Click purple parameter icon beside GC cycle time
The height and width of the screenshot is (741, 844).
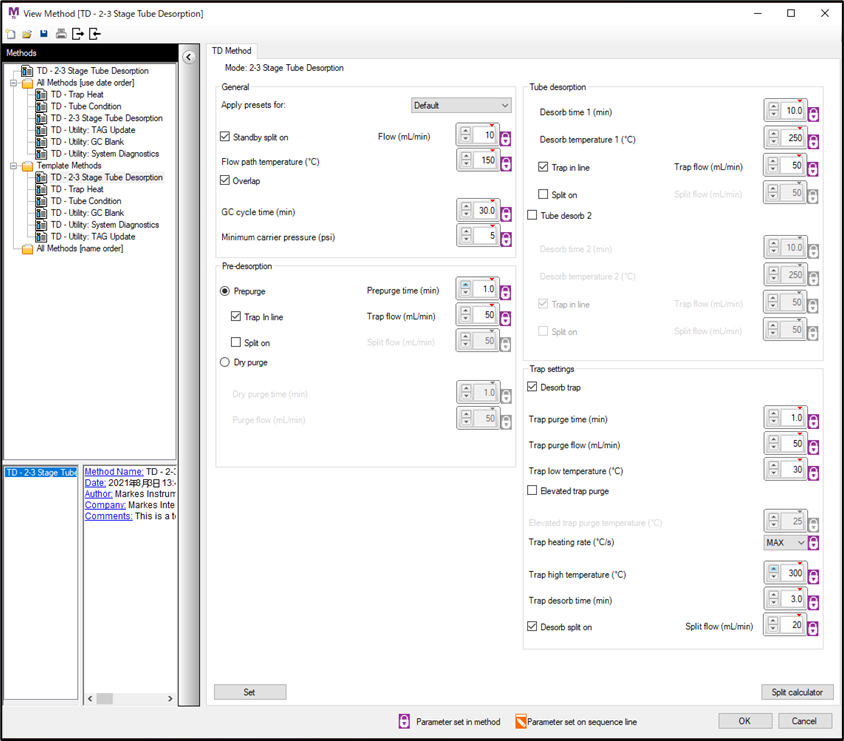pos(505,212)
